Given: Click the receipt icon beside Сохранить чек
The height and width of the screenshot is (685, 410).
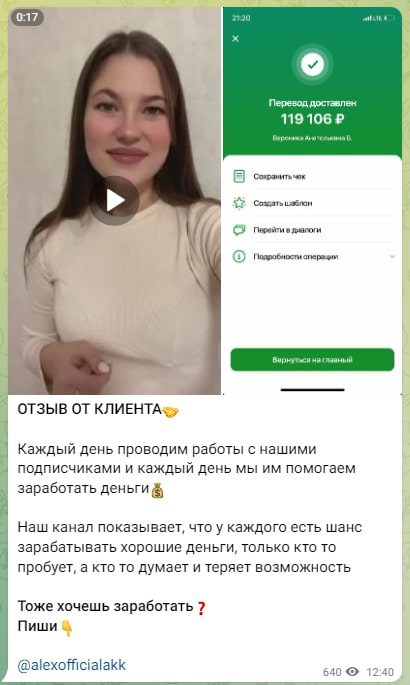Looking at the screenshot, I should [239, 176].
